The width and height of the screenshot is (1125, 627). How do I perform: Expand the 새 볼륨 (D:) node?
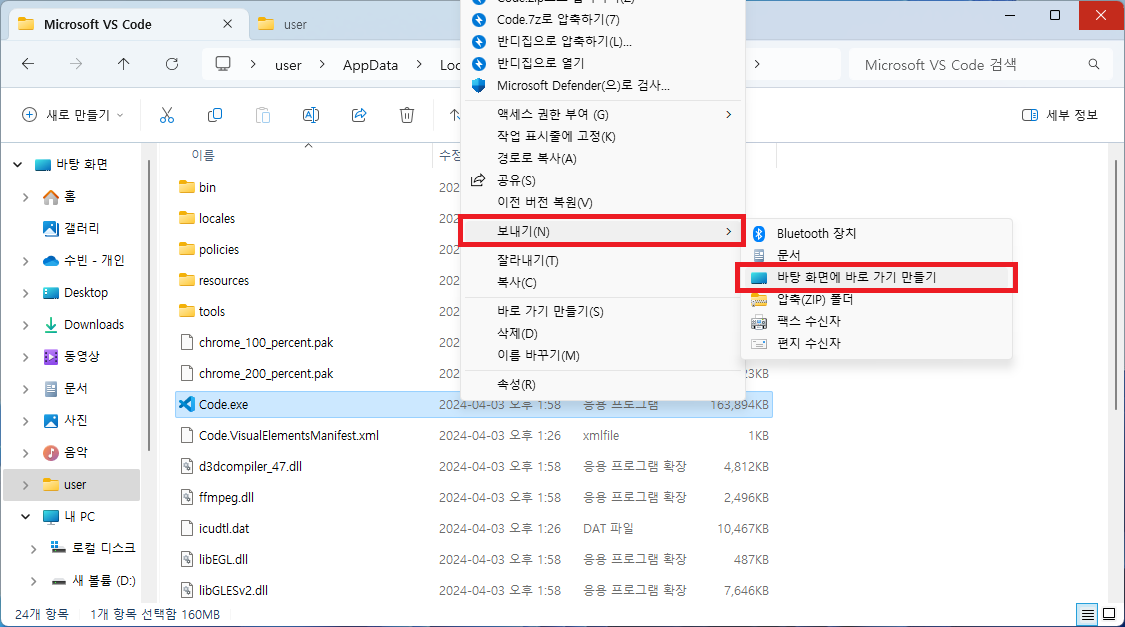[34, 581]
